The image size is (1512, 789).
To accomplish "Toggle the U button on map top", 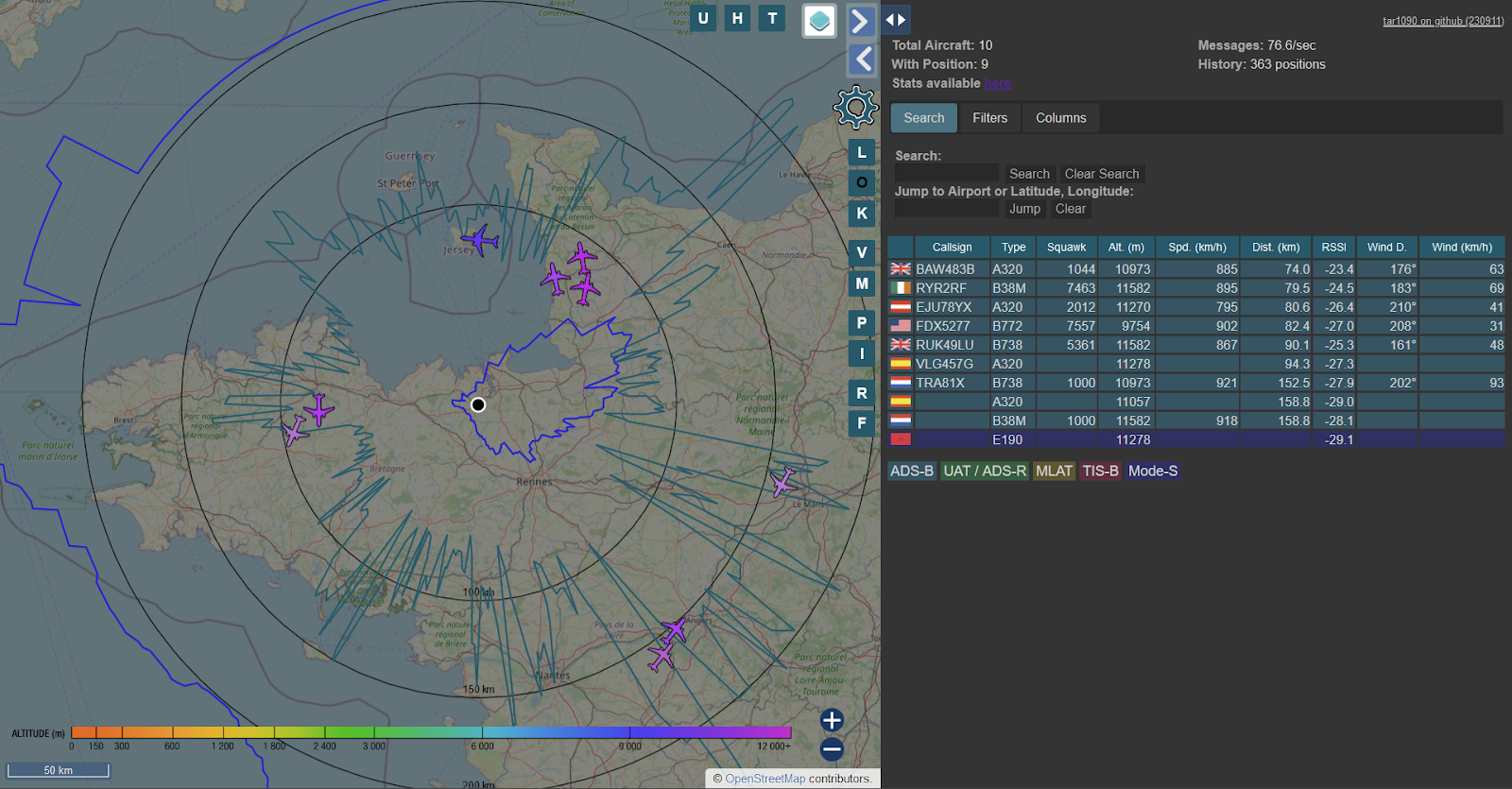I will (x=703, y=18).
